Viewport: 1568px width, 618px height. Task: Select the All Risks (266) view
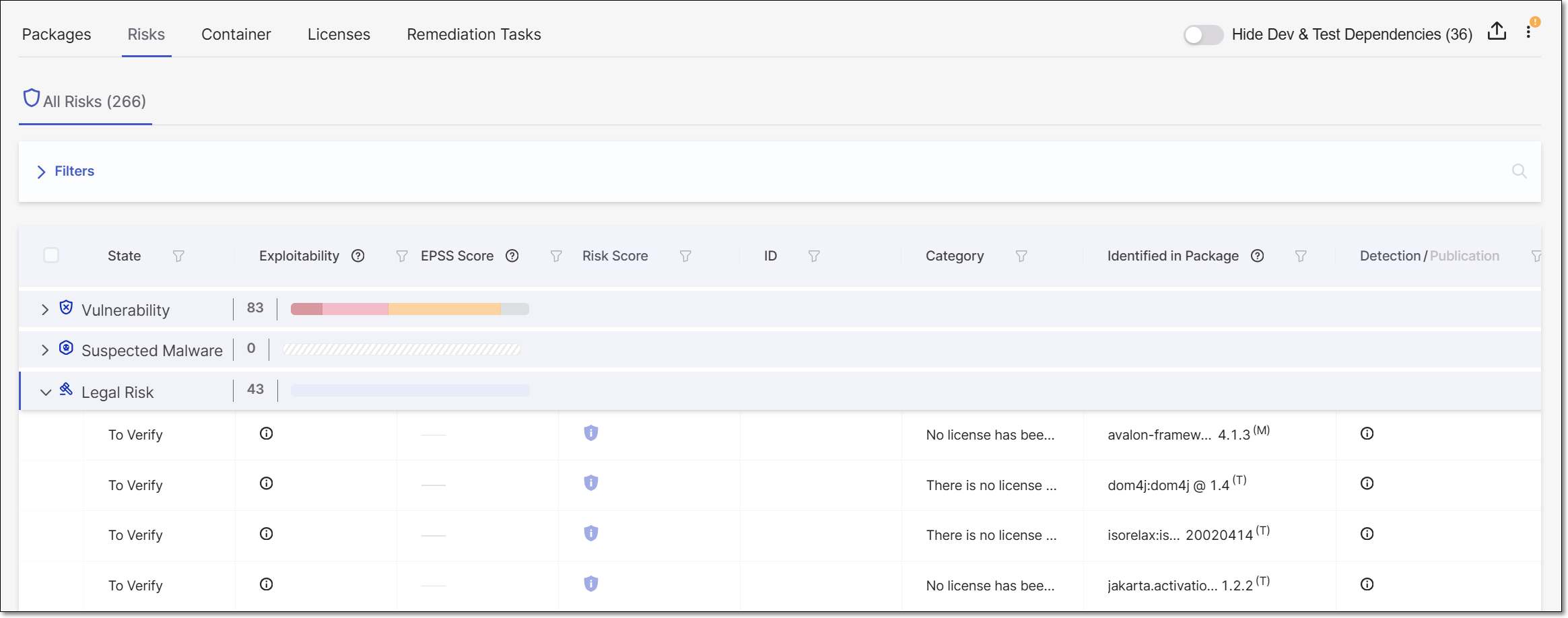(x=86, y=101)
